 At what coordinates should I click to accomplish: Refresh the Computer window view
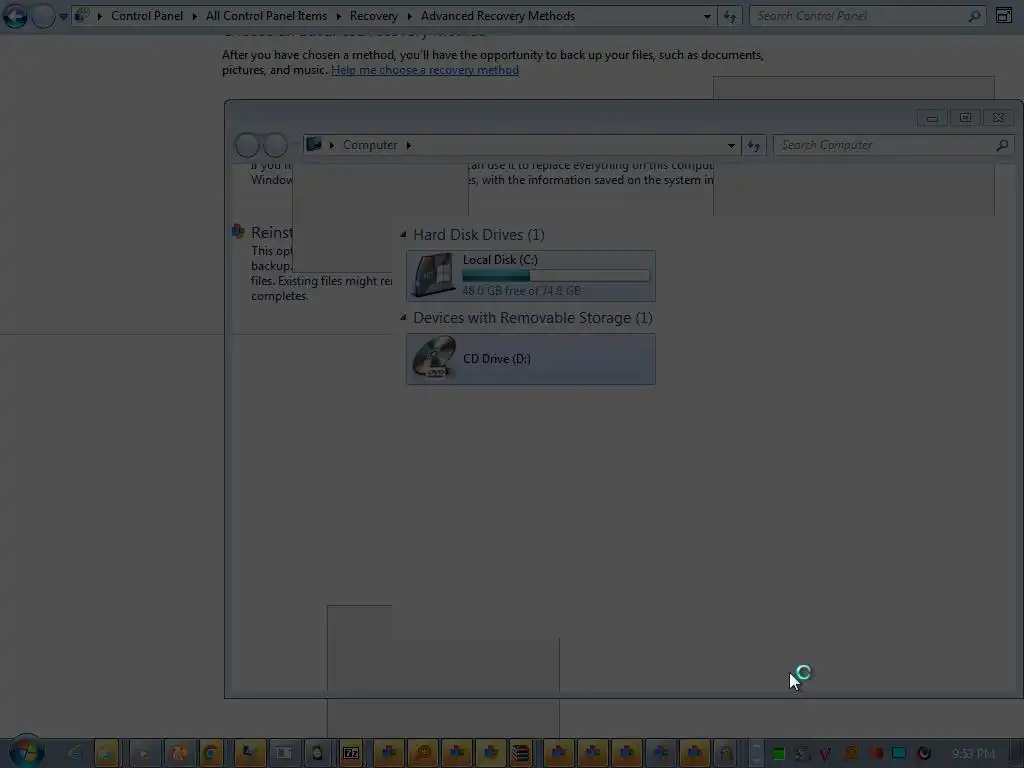754,145
